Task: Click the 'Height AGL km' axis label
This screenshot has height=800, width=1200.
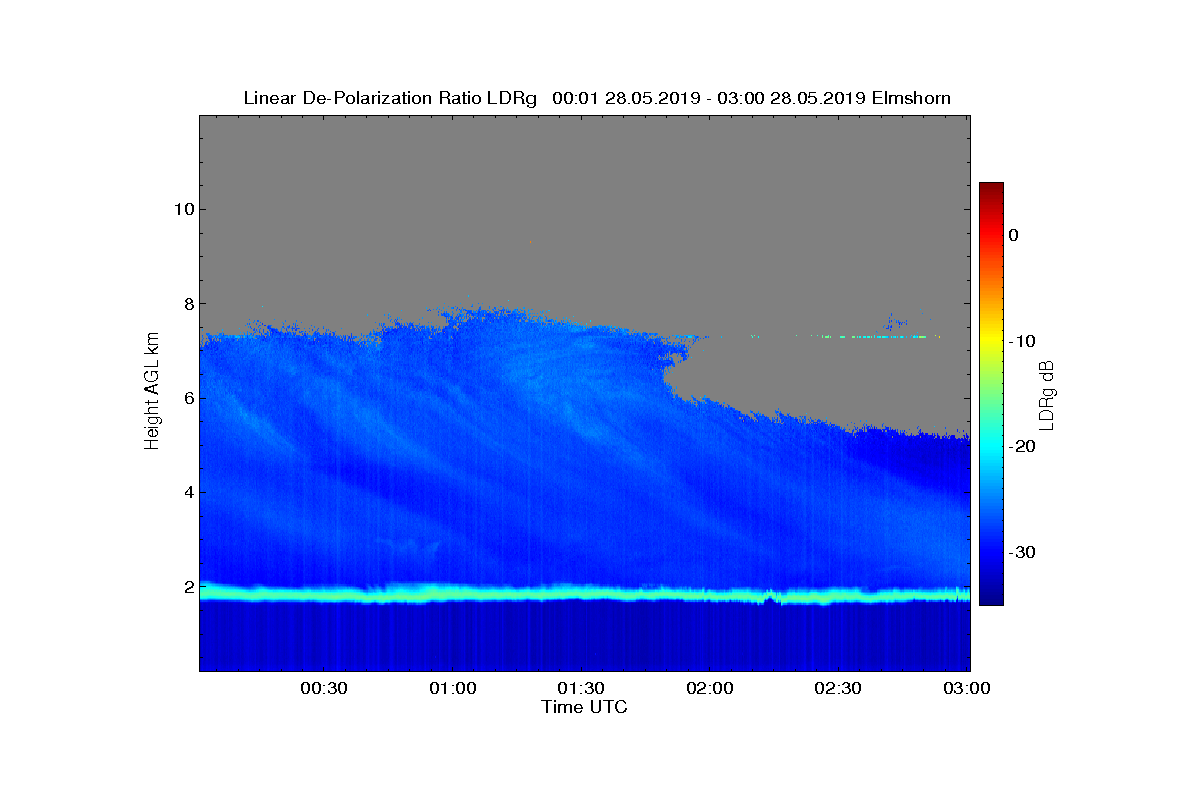Action: [x=152, y=391]
